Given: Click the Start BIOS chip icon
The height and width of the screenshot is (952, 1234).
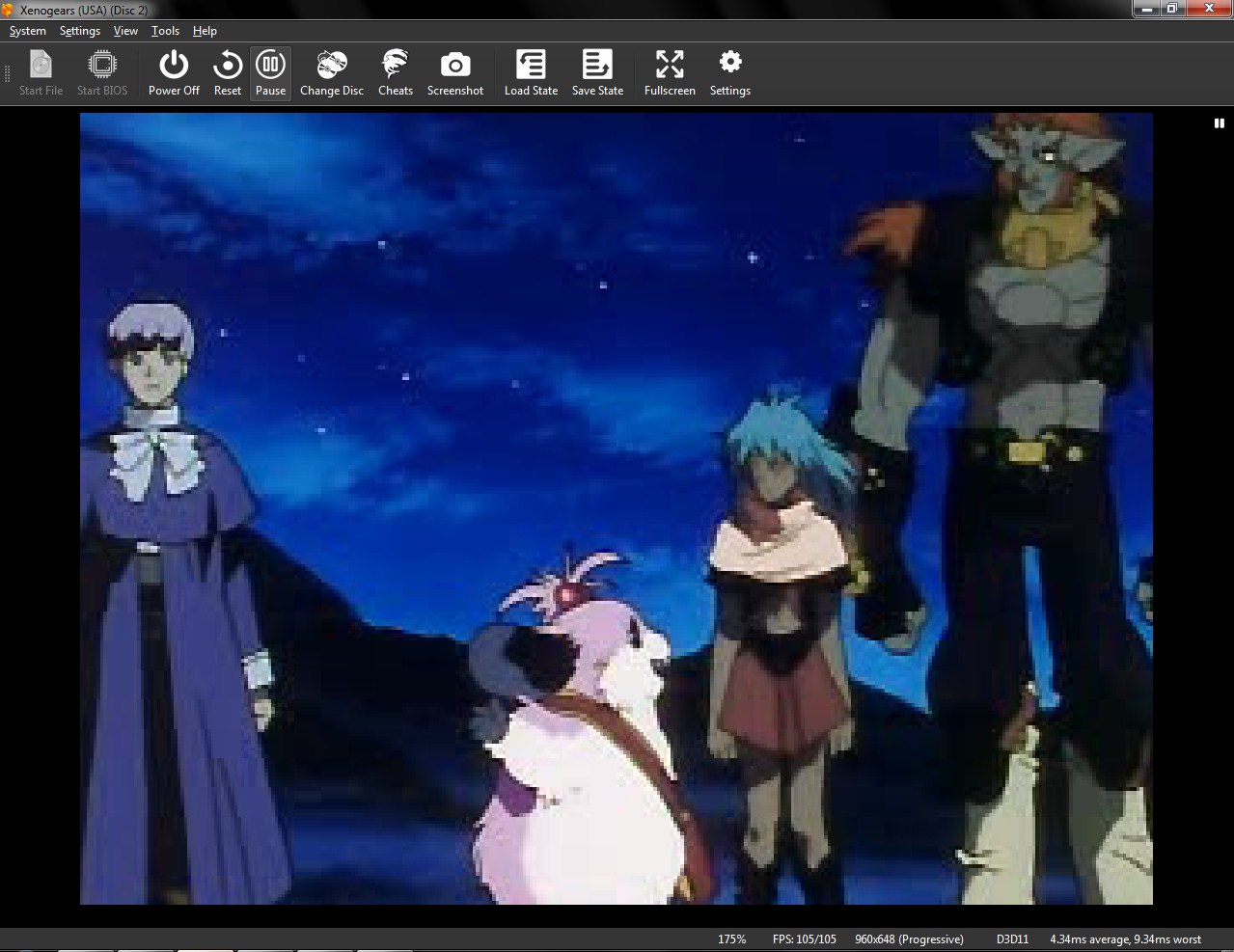Looking at the screenshot, I should click(102, 73).
